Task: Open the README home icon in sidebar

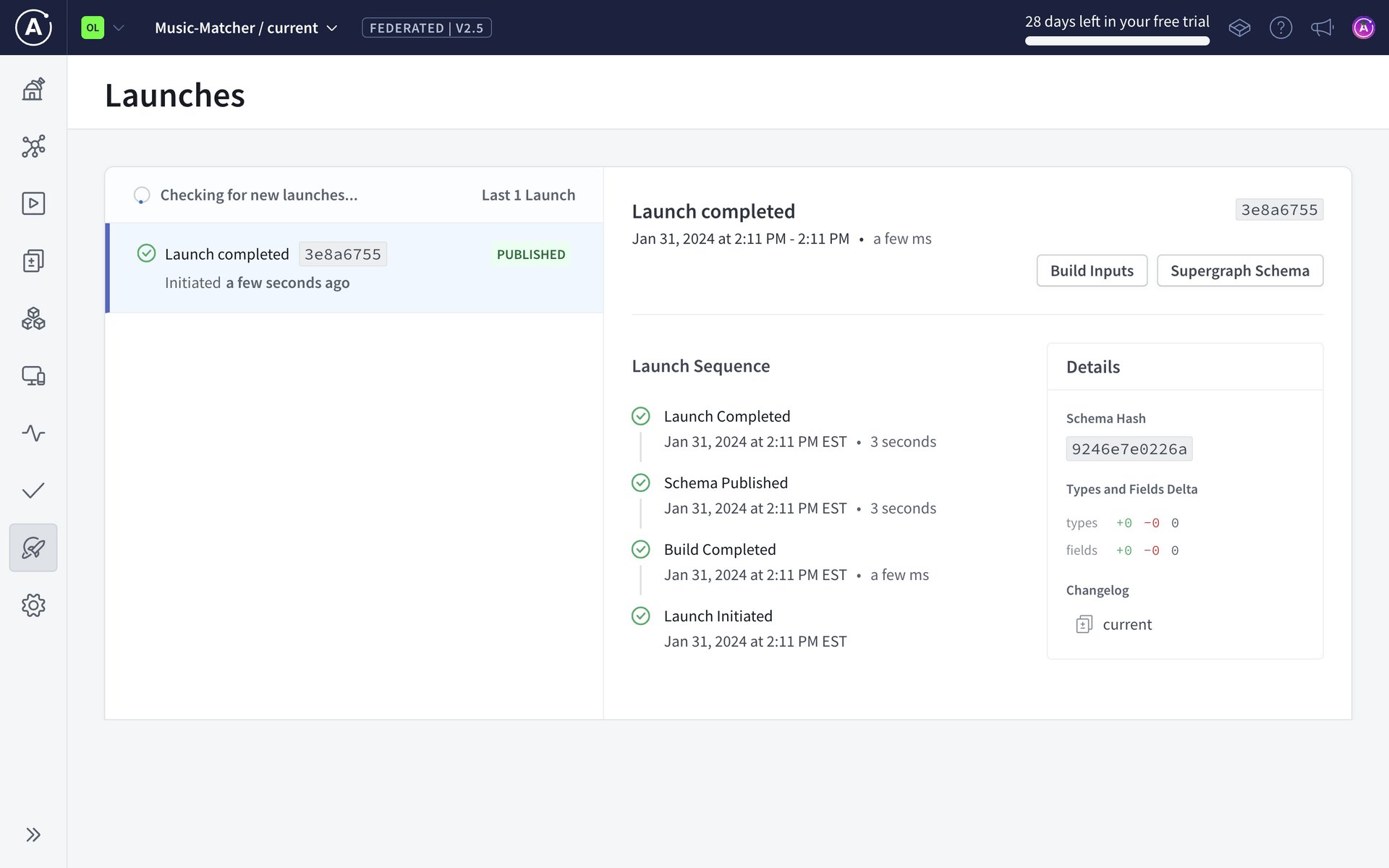Action: (x=33, y=89)
